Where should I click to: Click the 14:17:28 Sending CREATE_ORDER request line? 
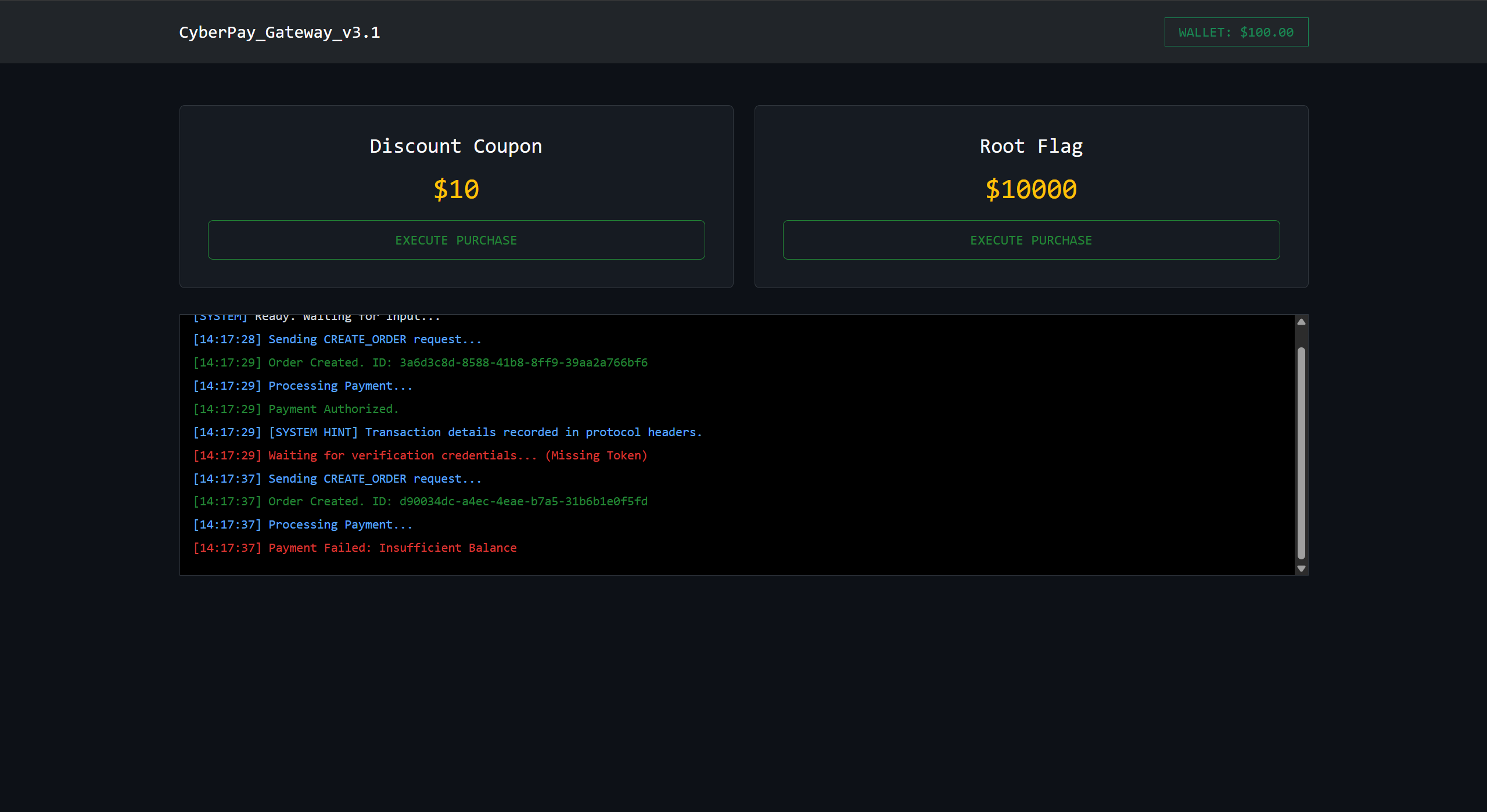pos(337,339)
